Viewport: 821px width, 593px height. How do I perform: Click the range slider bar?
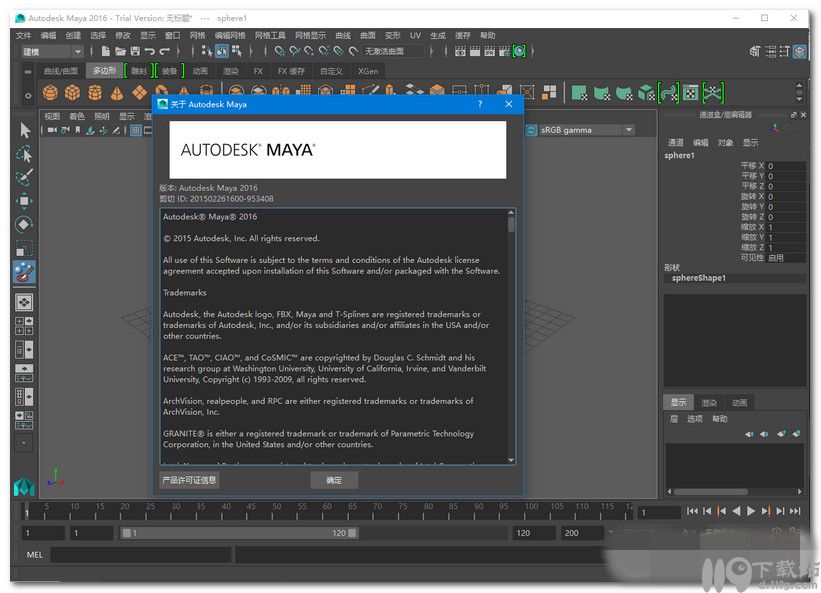pyautogui.click(x=239, y=533)
